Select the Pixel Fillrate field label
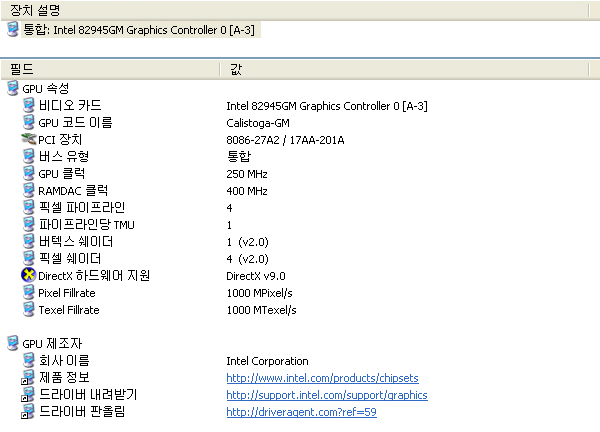The width and height of the screenshot is (600, 432). (67, 293)
